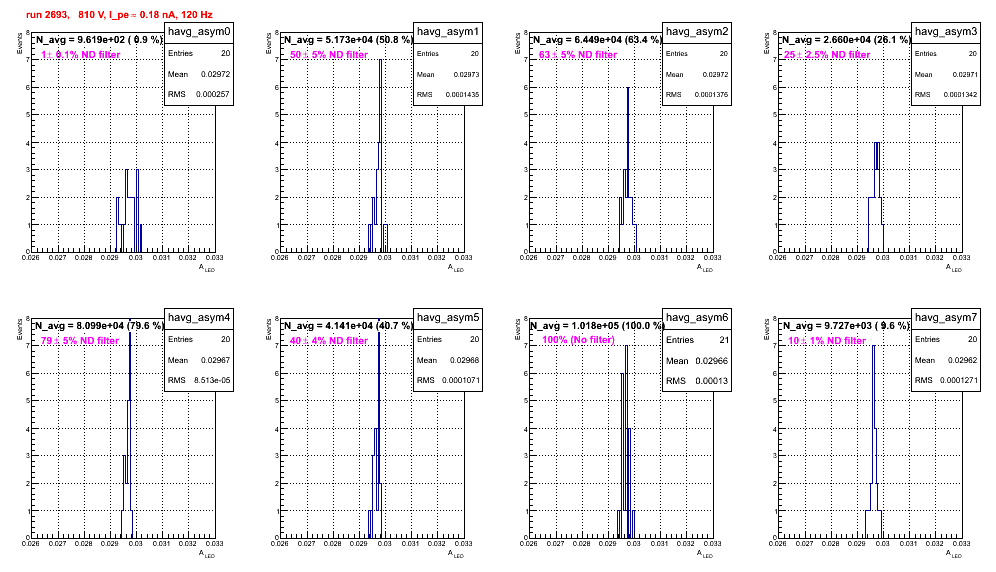Click the Mean 0.02962 row in havg_asym7
Viewport: 996px width, 572px height.
coord(946,360)
